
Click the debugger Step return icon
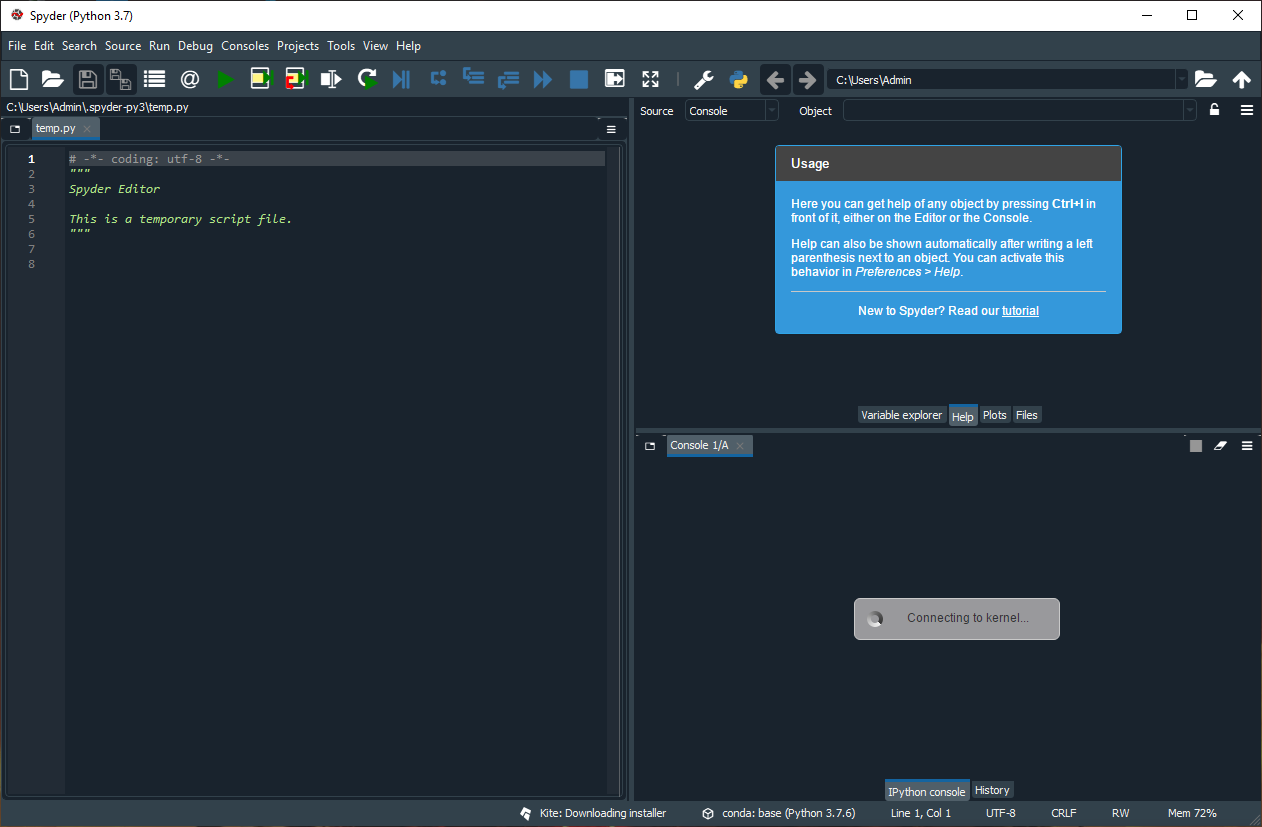click(x=508, y=79)
